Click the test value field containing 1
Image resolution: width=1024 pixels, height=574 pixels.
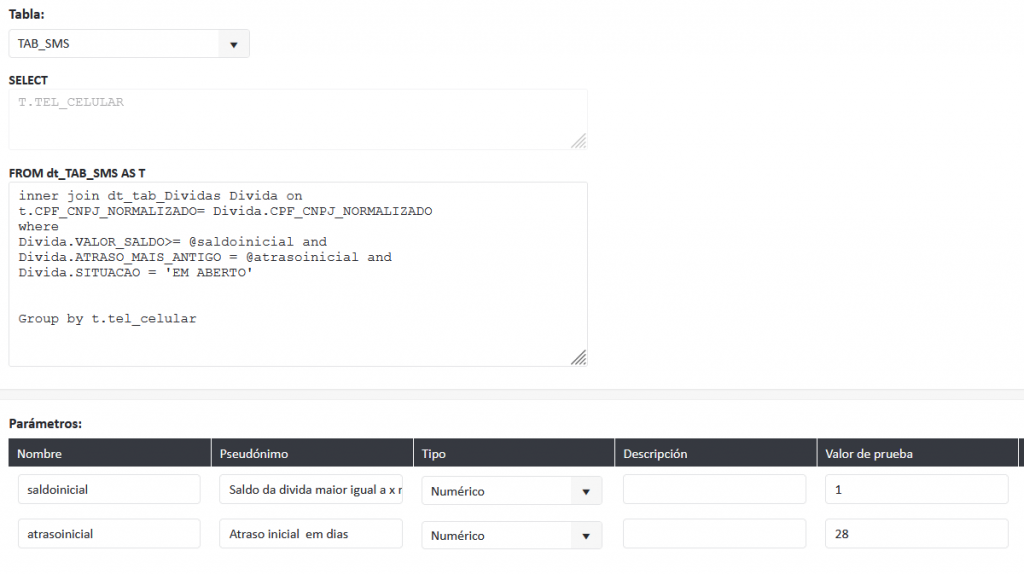pyautogui.click(x=916, y=490)
